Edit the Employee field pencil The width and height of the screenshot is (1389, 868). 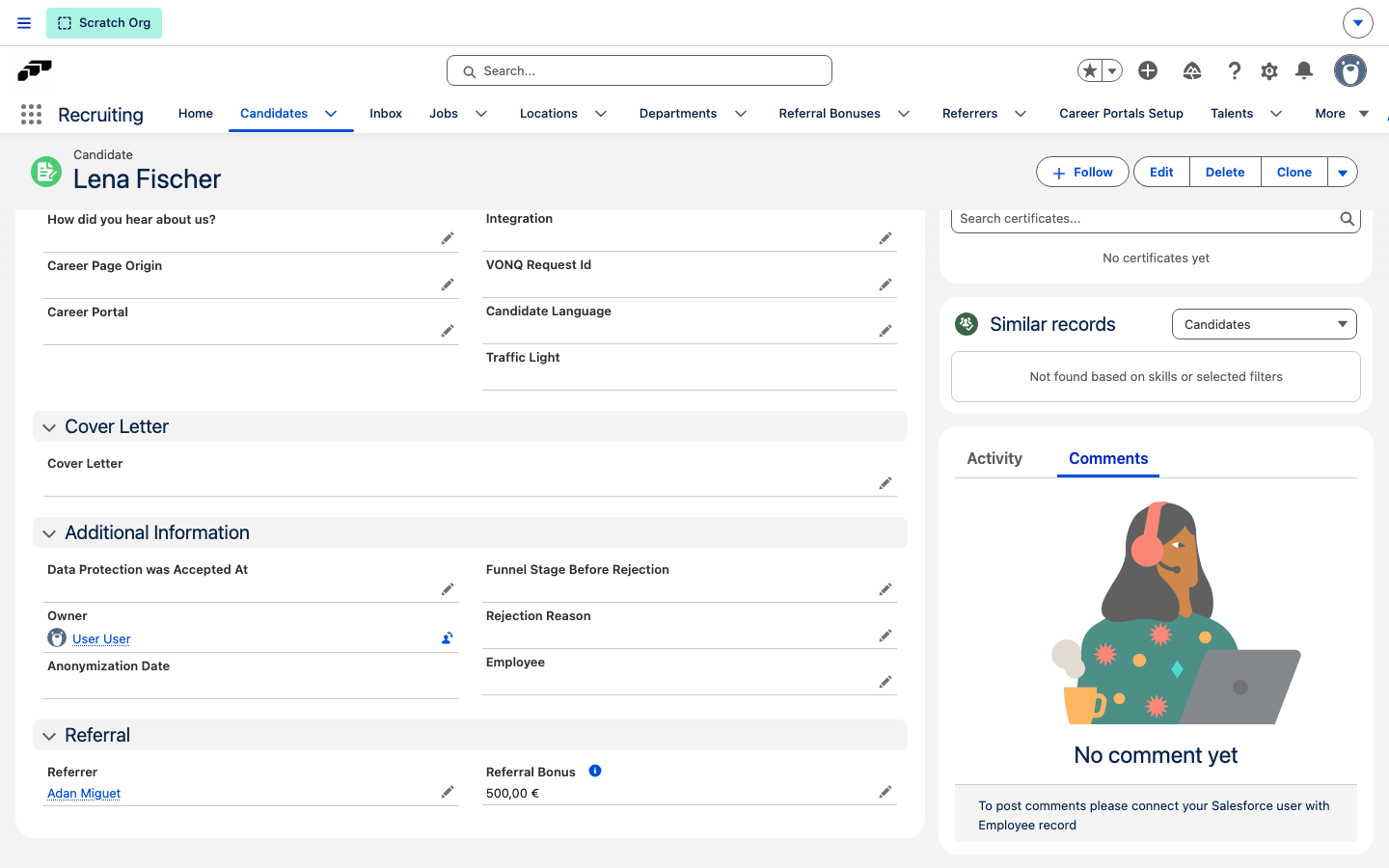click(885, 682)
